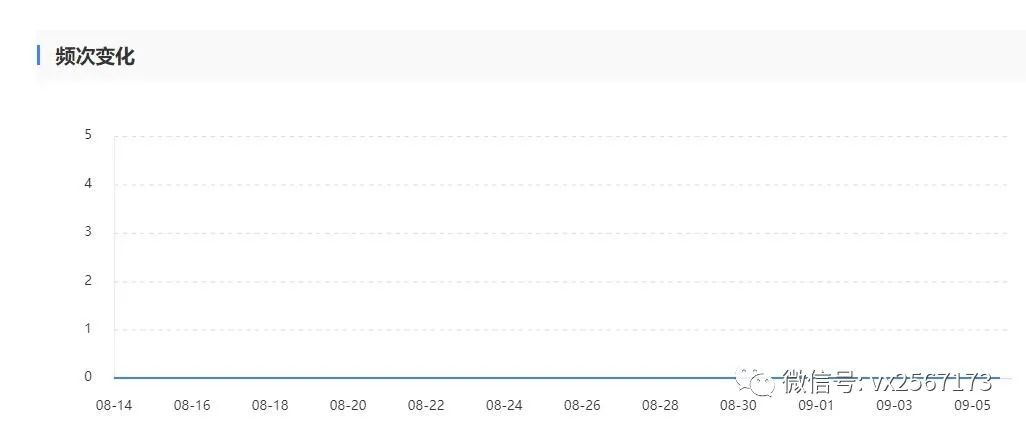
Task: Select the 08-20 date label
Action: click(348, 405)
